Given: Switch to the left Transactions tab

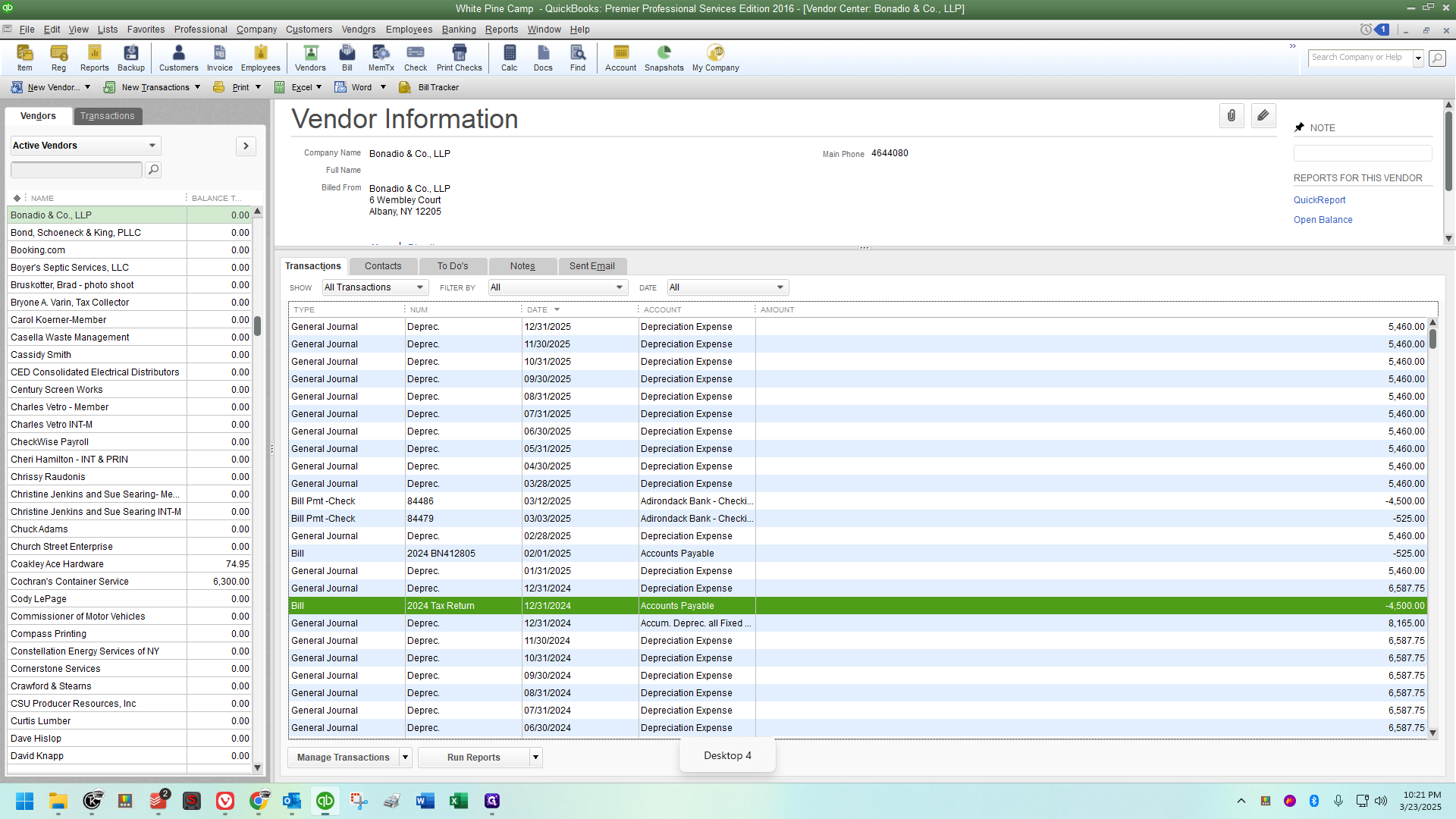Looking at the screenshot, I should (108, 116).
